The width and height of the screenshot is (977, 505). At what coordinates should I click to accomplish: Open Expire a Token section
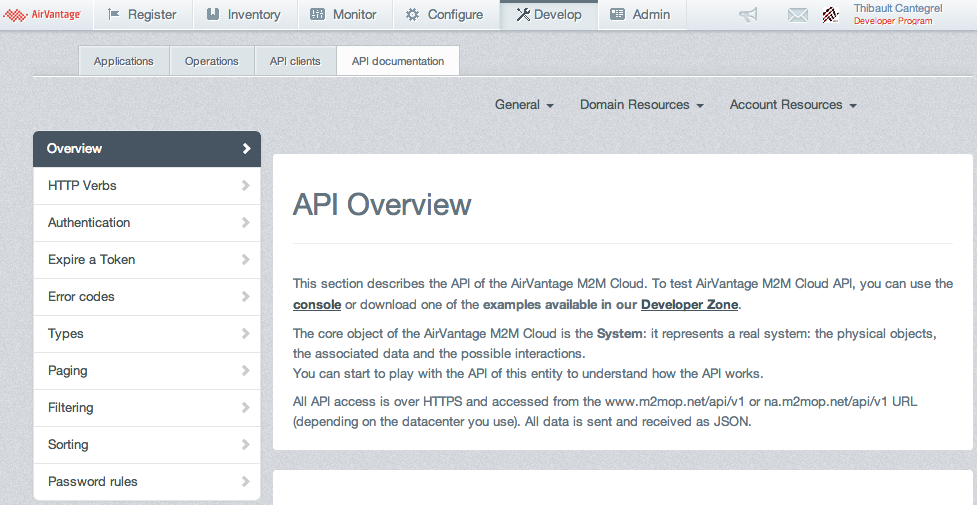(x=147, y=259)
